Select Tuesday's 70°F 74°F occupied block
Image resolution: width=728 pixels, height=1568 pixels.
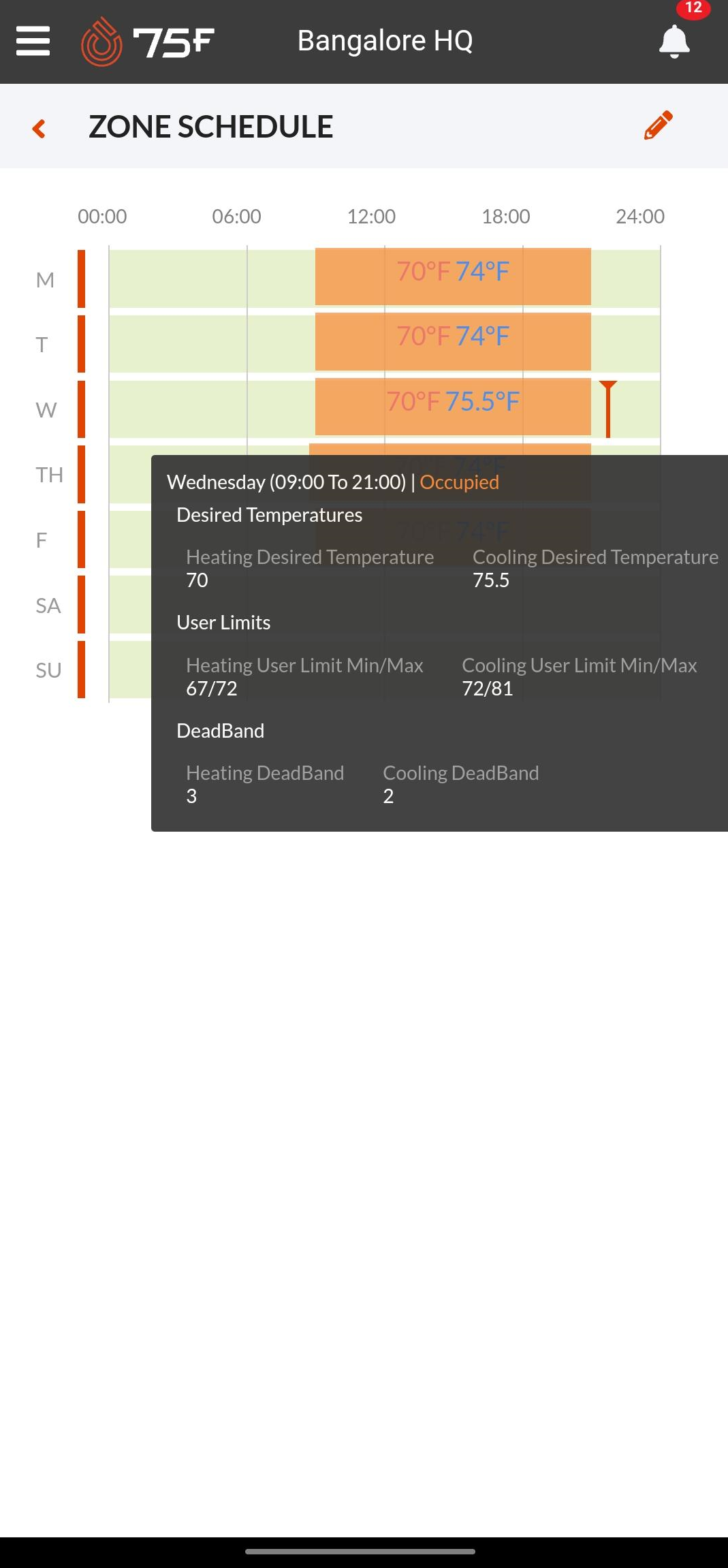tap(453, 341)
